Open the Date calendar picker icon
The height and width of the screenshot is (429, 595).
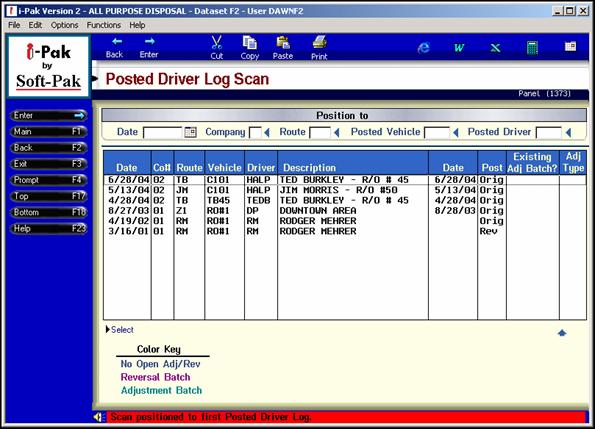(190, 132)
